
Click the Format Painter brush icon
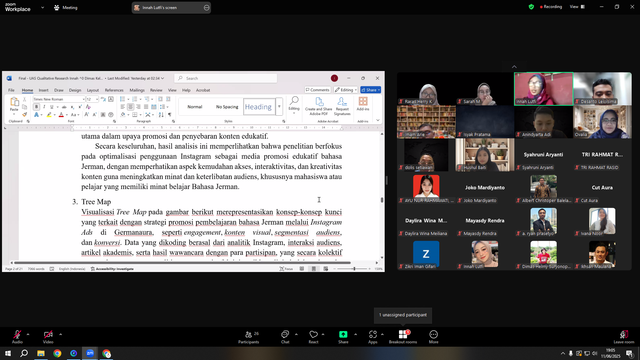tap(24, 115)
